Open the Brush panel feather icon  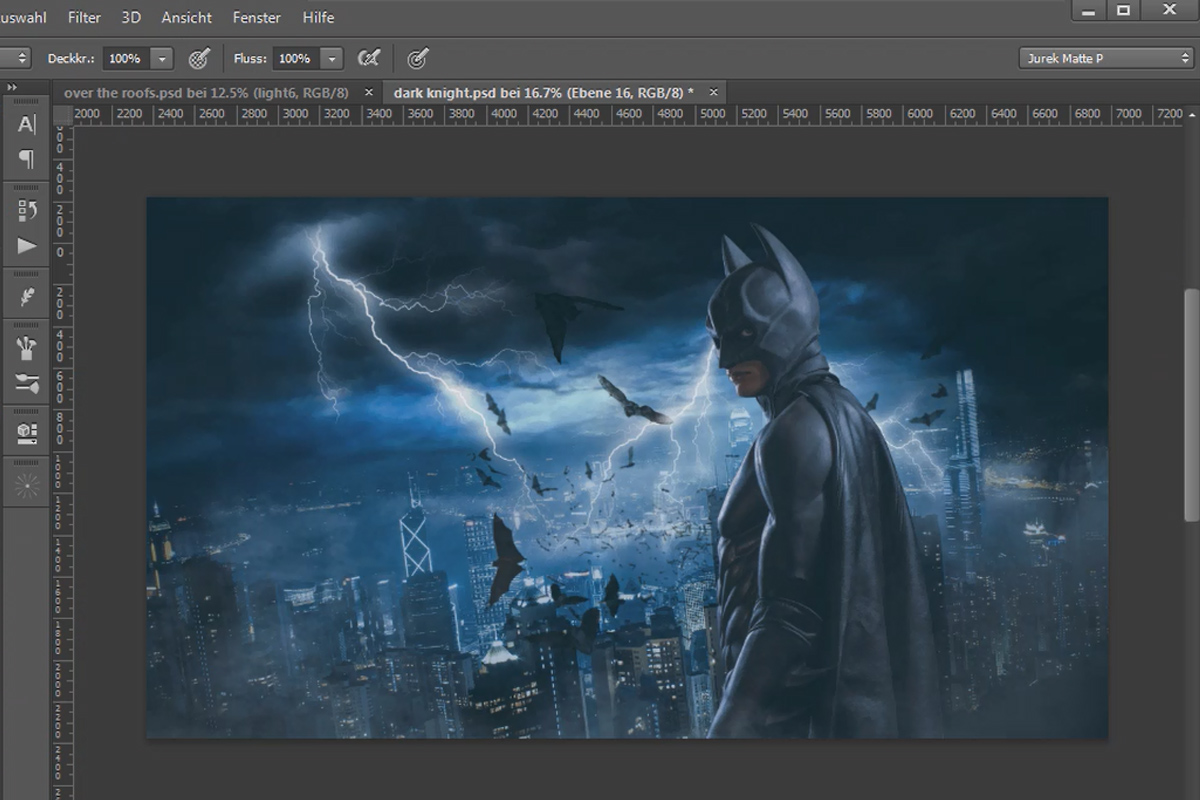coord(27,297)
